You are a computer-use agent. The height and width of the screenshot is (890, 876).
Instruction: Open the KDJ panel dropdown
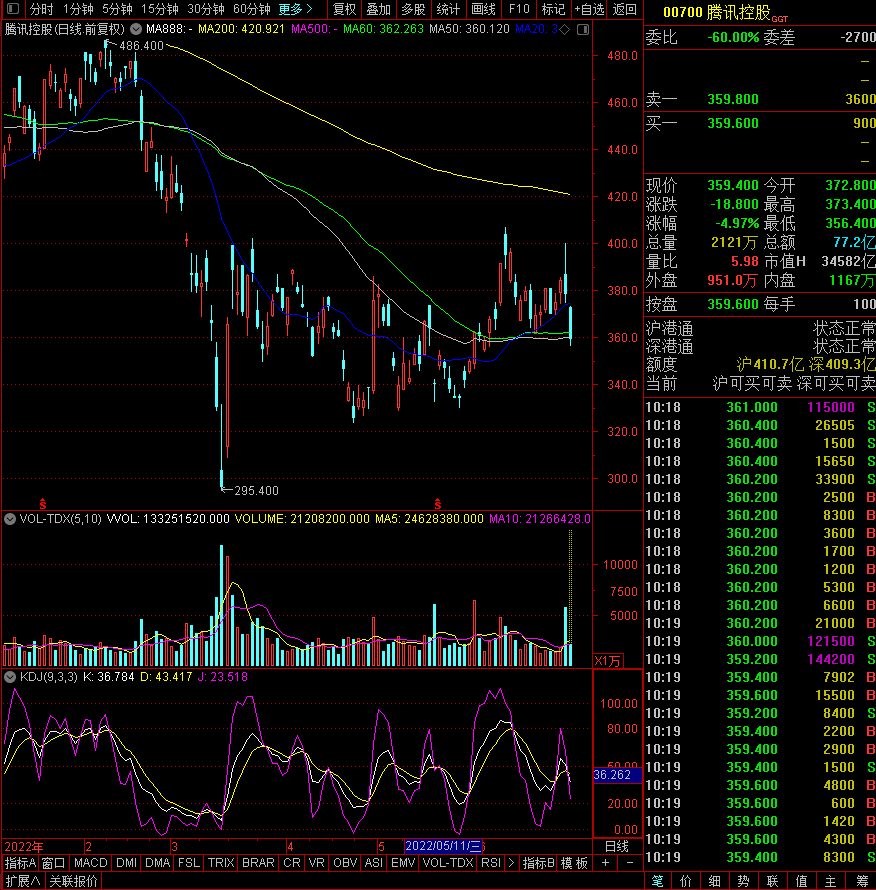(10, 677)
